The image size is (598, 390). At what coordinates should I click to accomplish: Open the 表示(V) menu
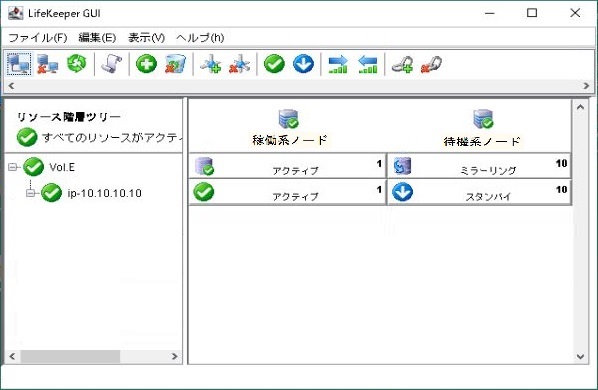click(x=146, y=37)
